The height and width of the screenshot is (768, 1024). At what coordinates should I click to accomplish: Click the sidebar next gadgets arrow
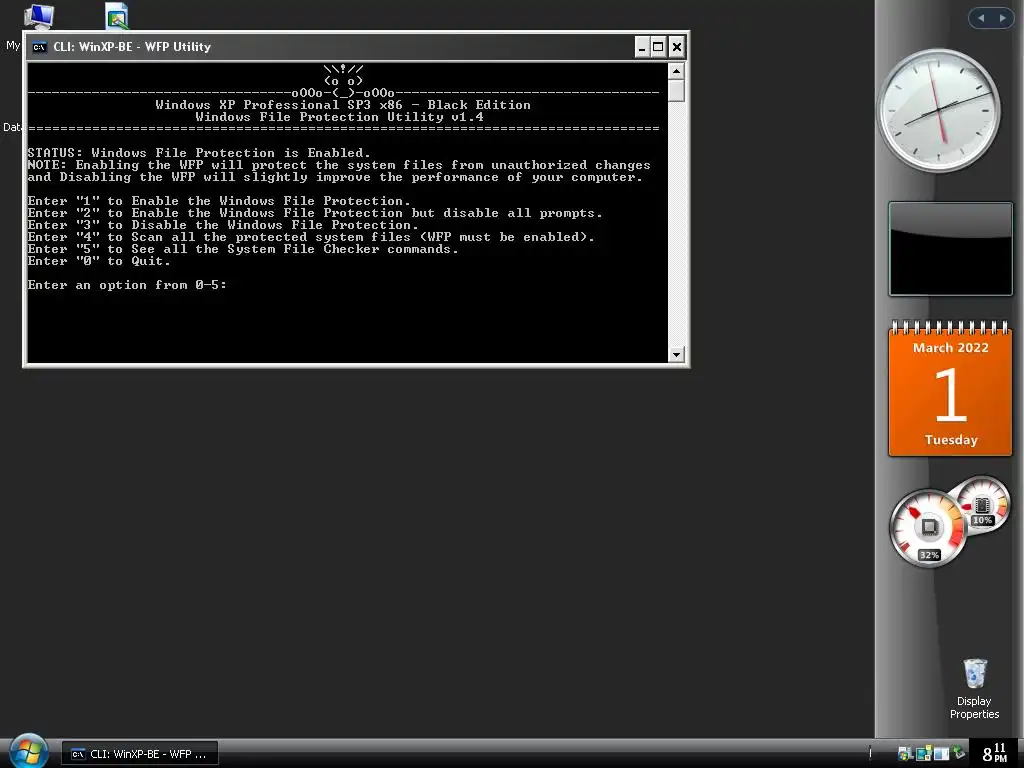[1002, 18]
